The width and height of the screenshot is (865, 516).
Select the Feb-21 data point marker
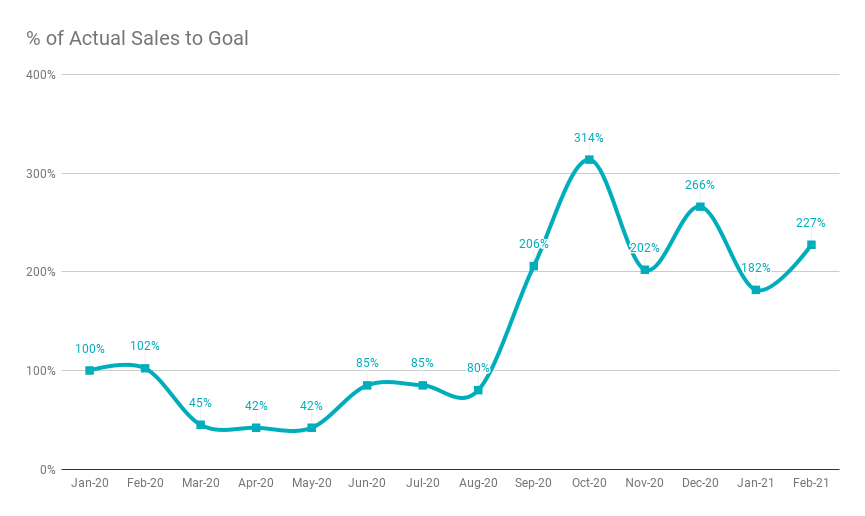click(x=811, y=245)
